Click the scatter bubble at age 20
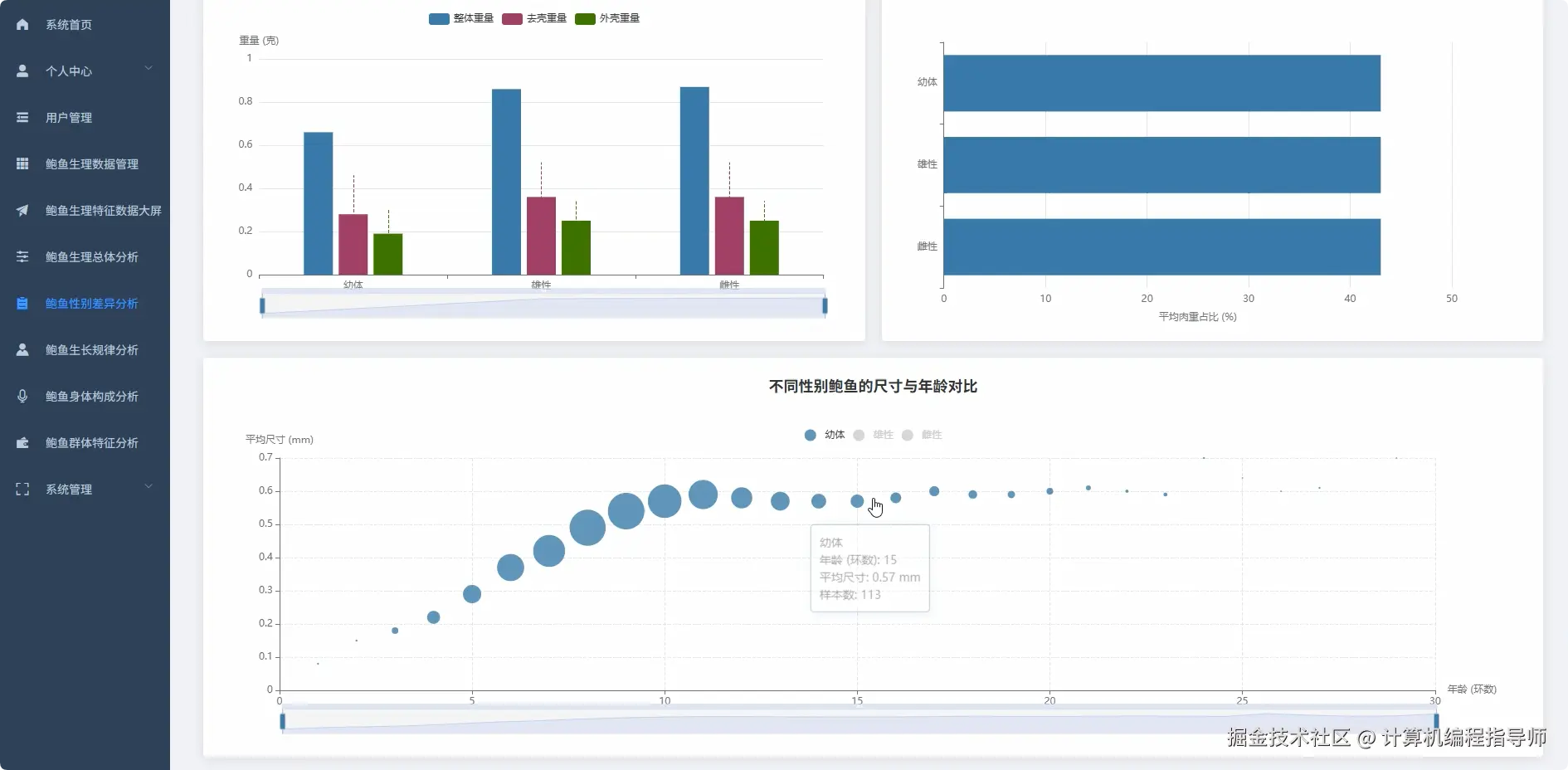 tap(1049, 491)
